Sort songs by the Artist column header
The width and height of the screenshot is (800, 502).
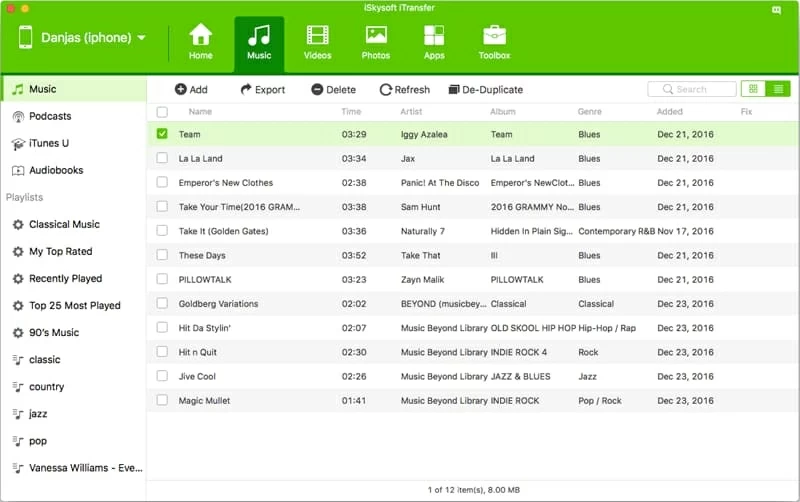(411, 112)
